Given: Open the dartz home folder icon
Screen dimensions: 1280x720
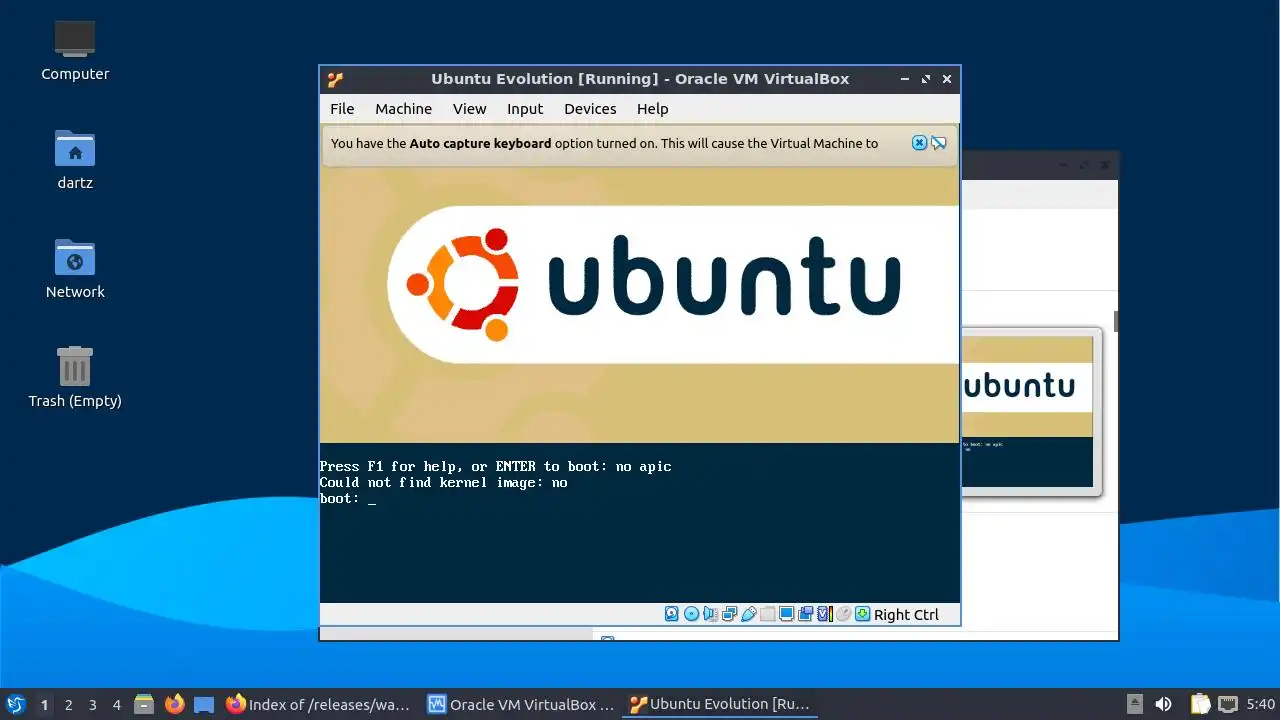Looking at the screenshot, I should coord(75,159).
